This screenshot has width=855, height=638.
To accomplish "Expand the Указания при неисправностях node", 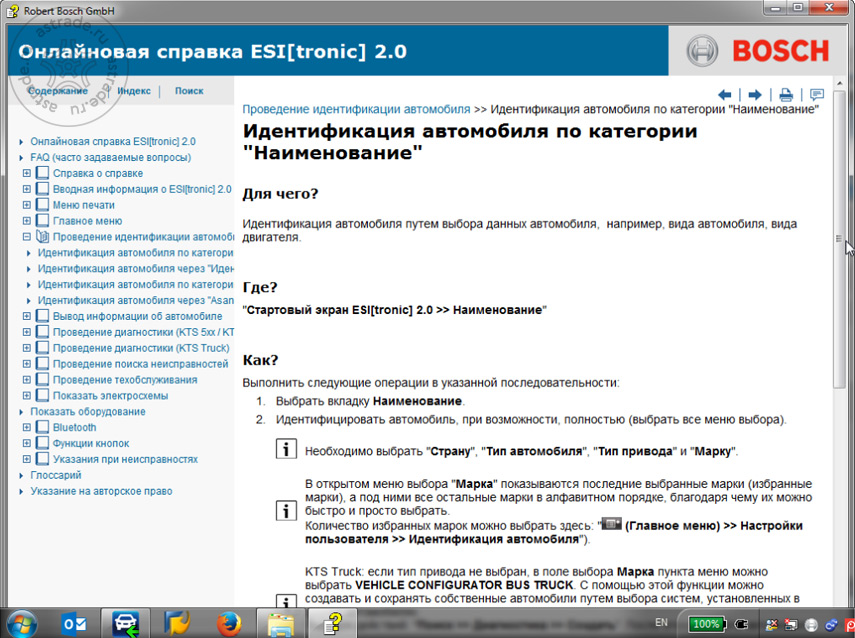I will tap(26, 459).
